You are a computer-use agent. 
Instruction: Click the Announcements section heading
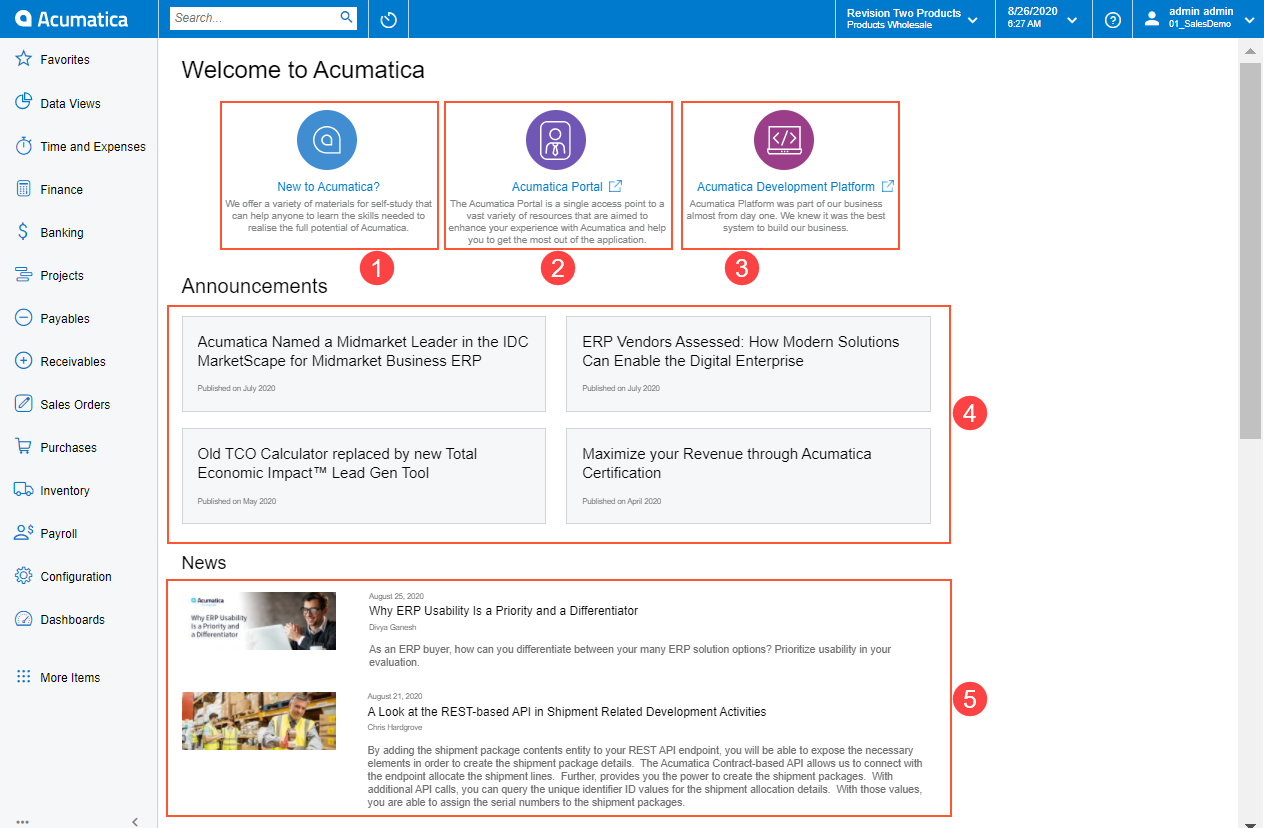(x=254, y=286)
